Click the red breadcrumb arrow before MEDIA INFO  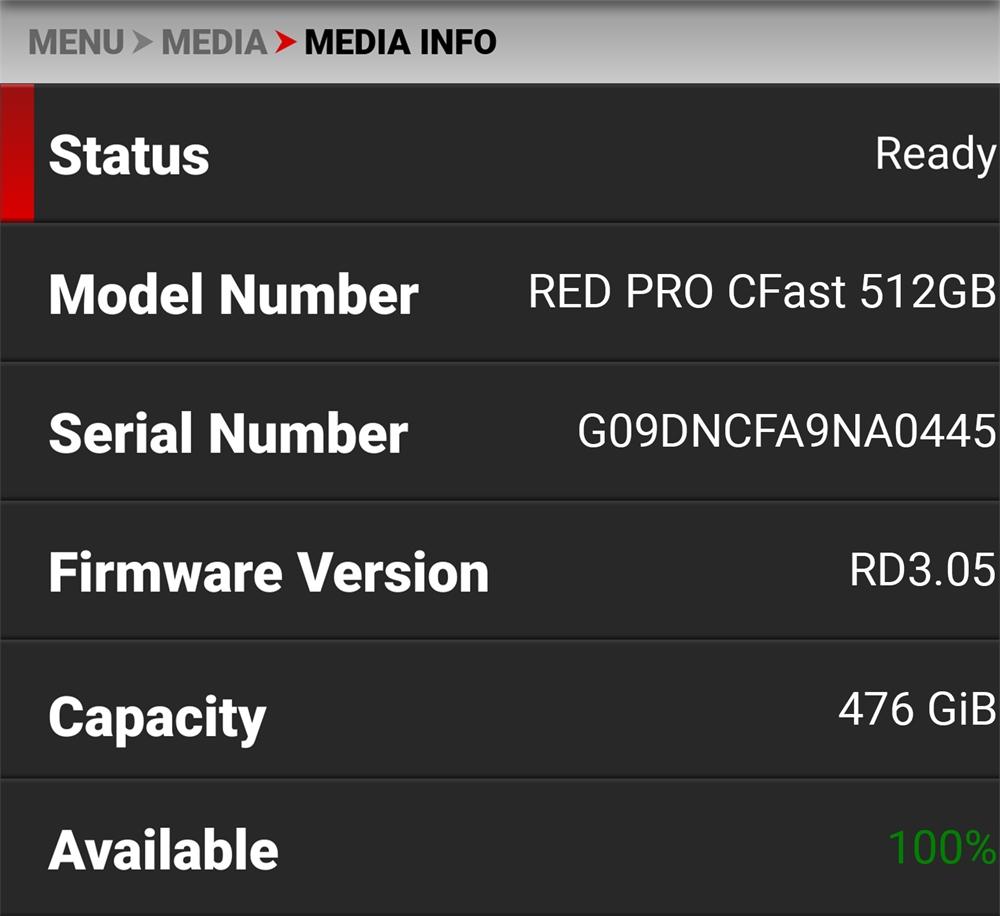click(286, 43)
